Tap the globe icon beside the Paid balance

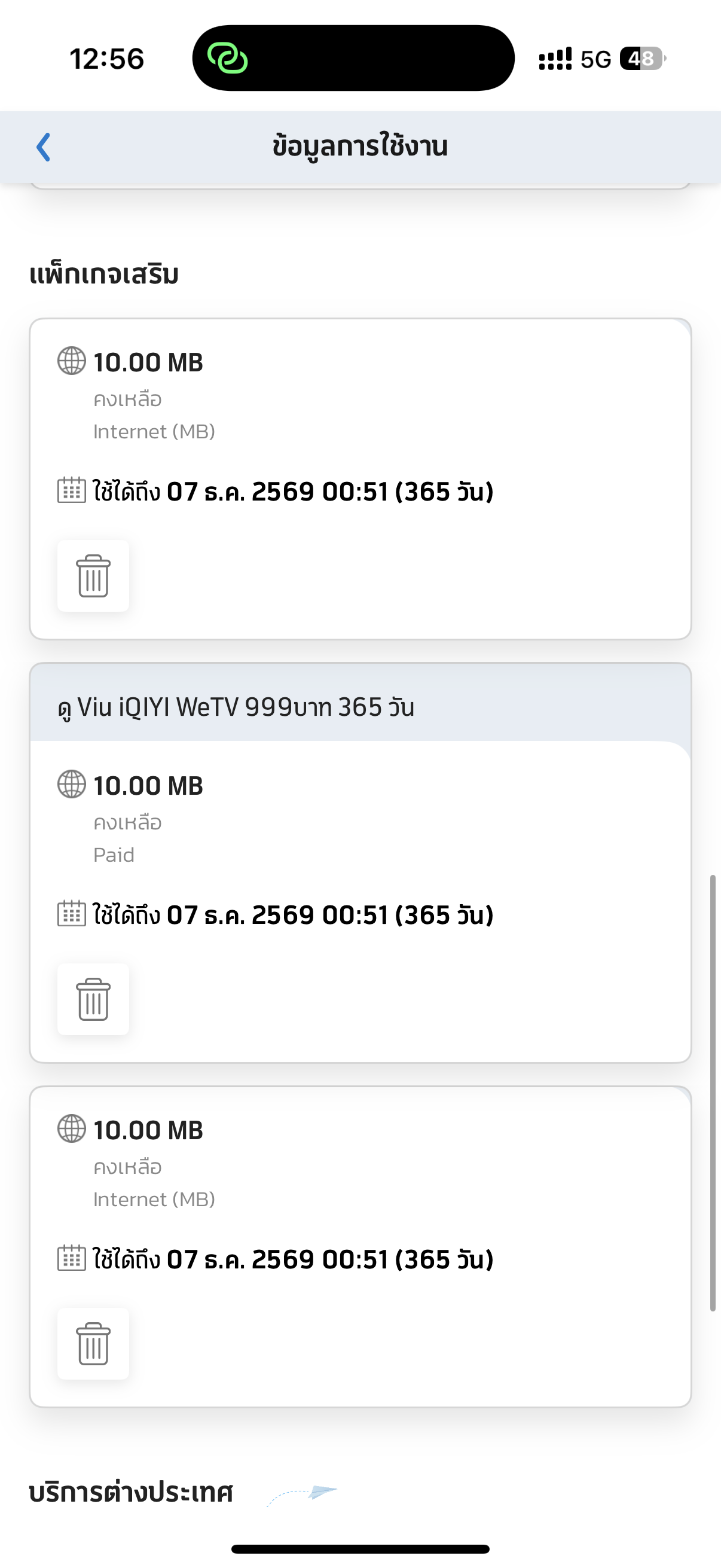[72, 784]
